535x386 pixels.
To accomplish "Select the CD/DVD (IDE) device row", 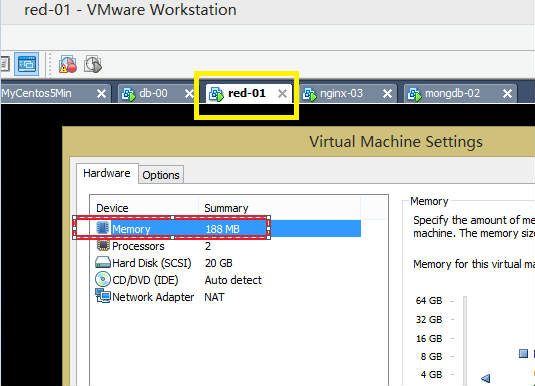I will pyautogui.click(x=225, y=280).
